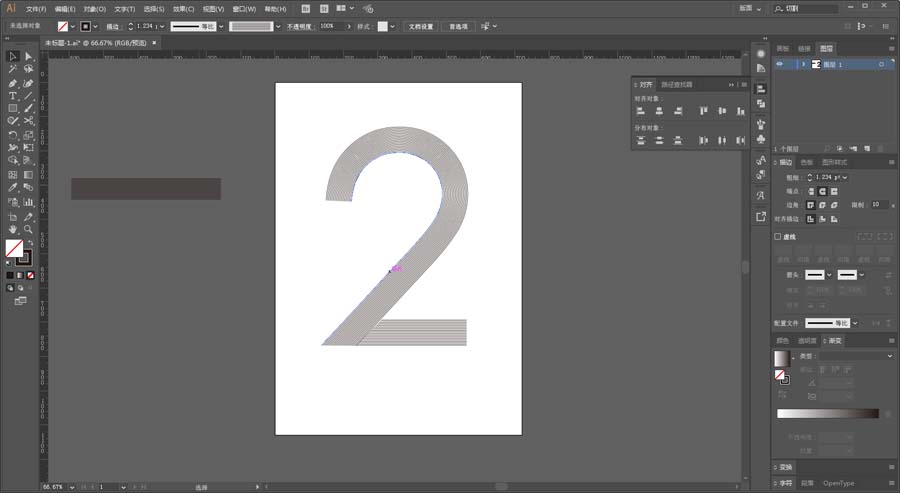Click gradient preview swatch in gradient panel
Viewport: 900px width, 493px height.
coord(782,358)
